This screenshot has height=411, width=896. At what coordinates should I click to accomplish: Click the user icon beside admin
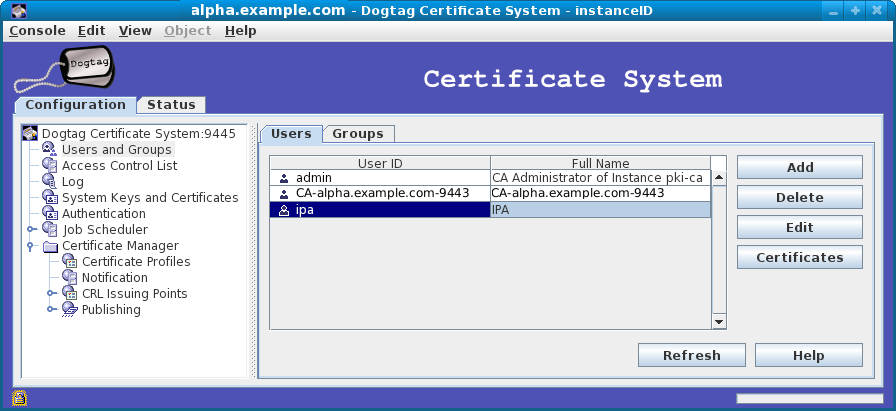tap(284, 178)
